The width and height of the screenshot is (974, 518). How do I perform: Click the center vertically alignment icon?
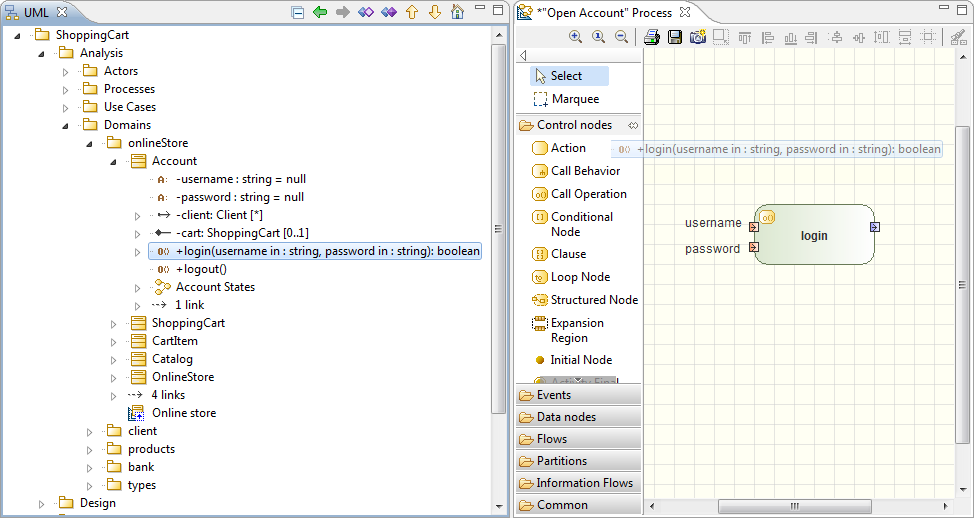[836, 38]
